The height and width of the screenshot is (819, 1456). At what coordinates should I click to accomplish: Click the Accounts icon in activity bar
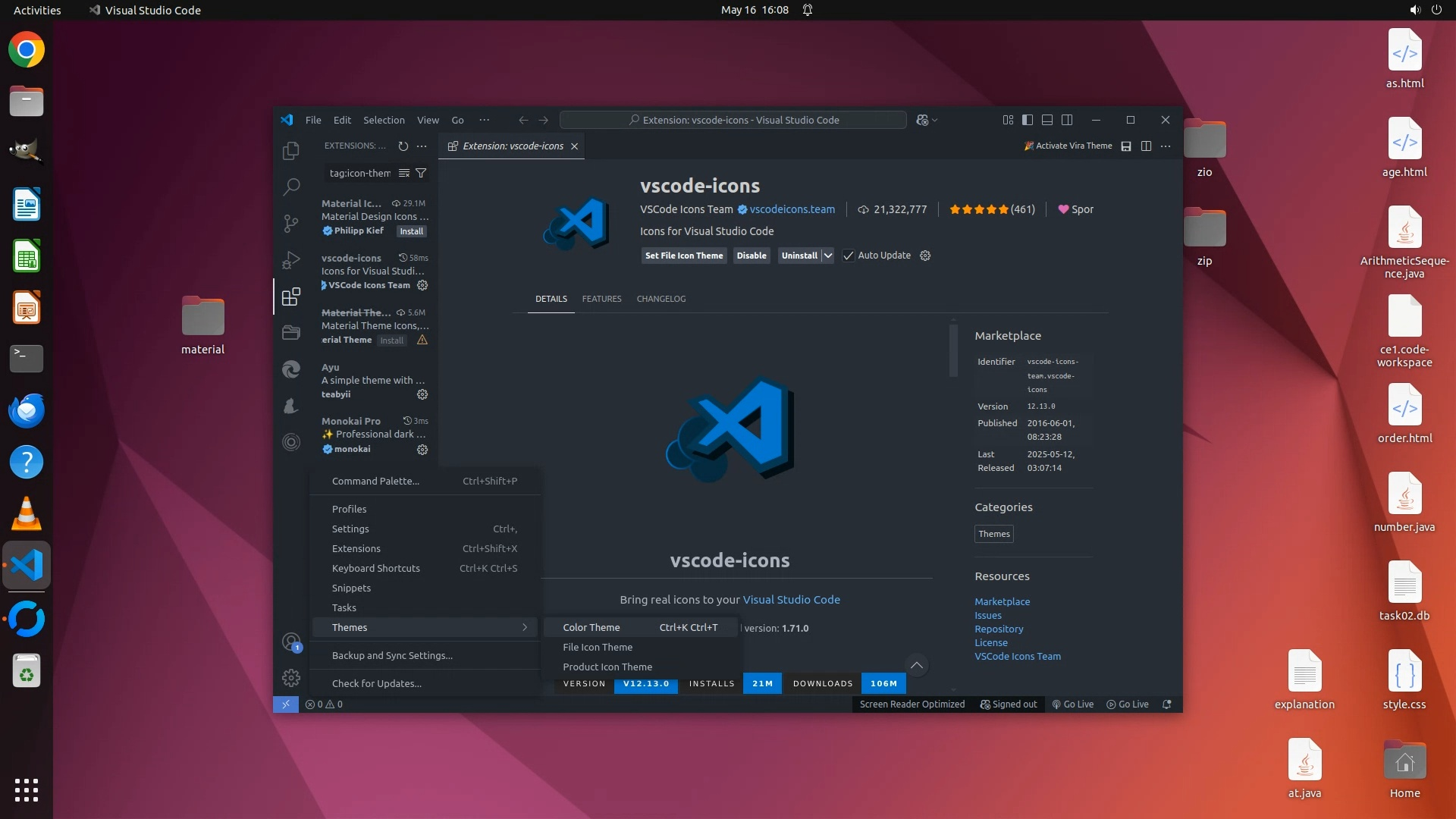click(290, 642)
